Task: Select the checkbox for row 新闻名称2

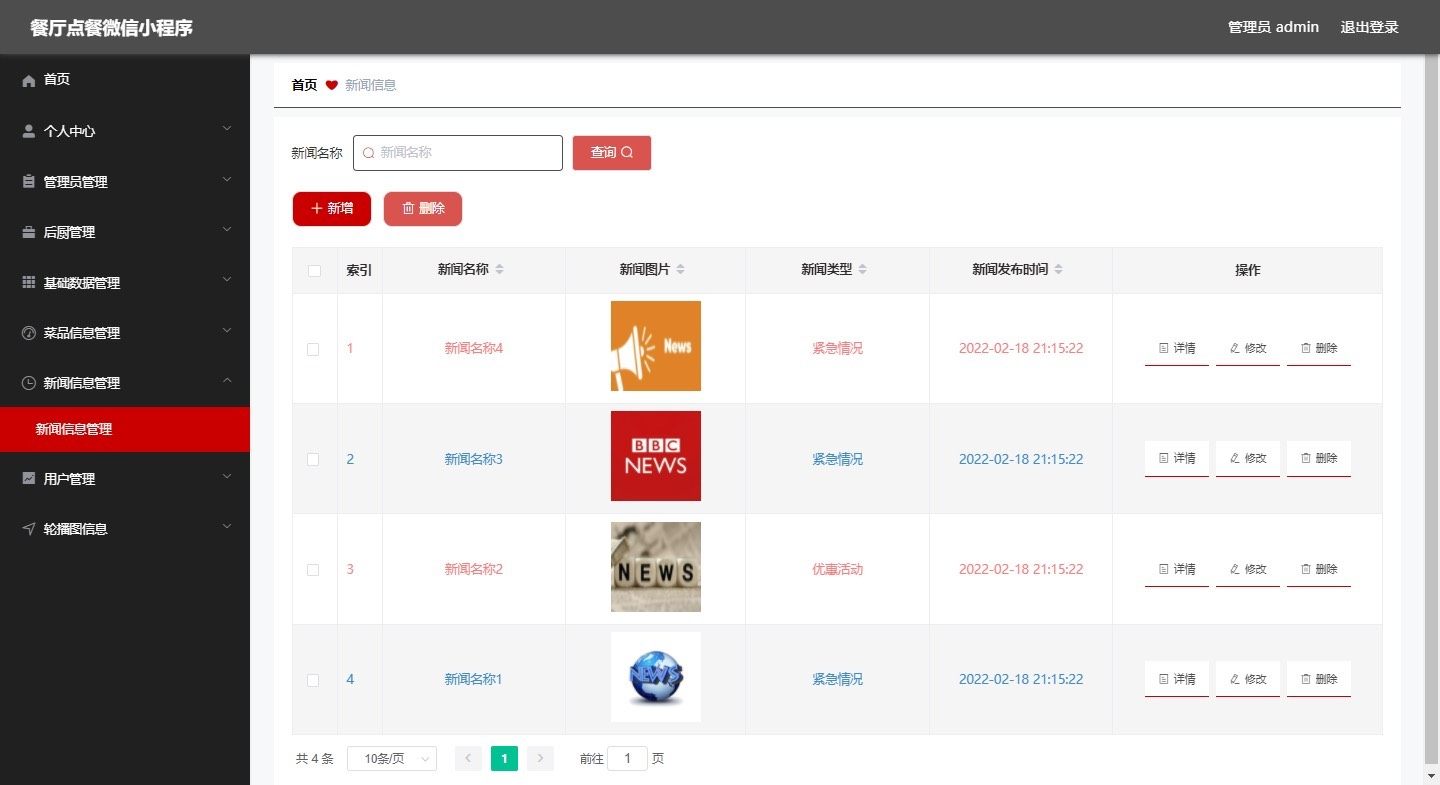Action: click(313, 570)
